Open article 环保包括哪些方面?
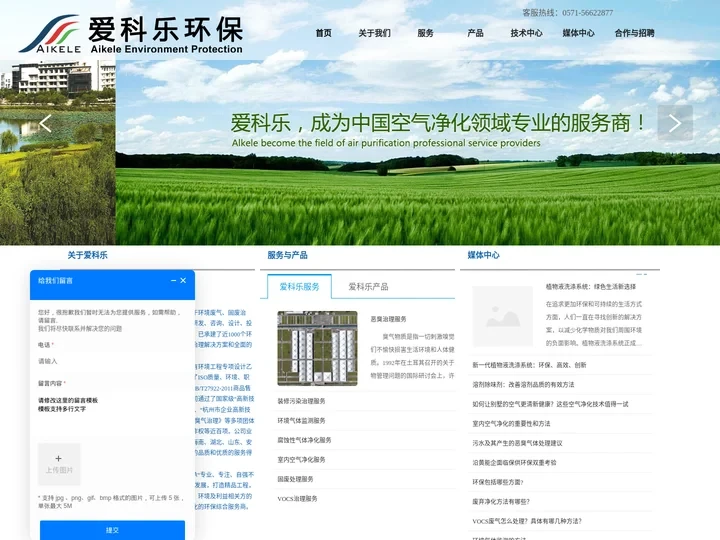 tap(498, 482)
